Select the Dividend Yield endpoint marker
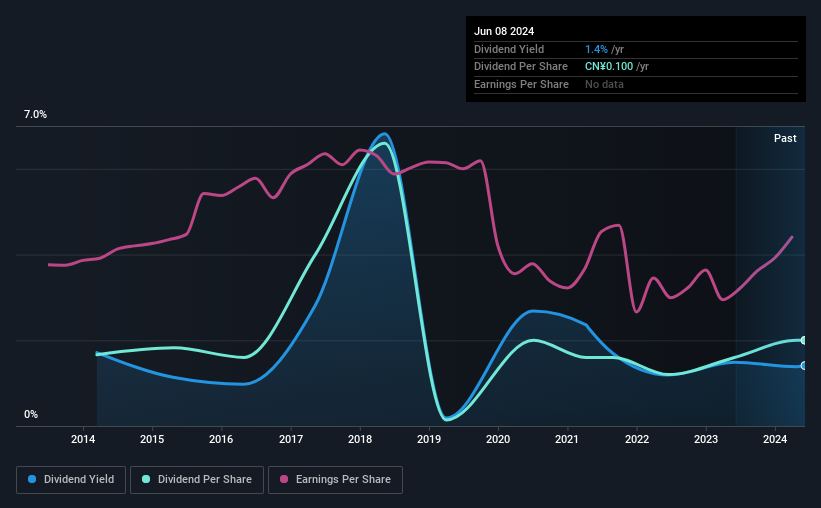This screenshot has width=821, height=508. point(804,366)
